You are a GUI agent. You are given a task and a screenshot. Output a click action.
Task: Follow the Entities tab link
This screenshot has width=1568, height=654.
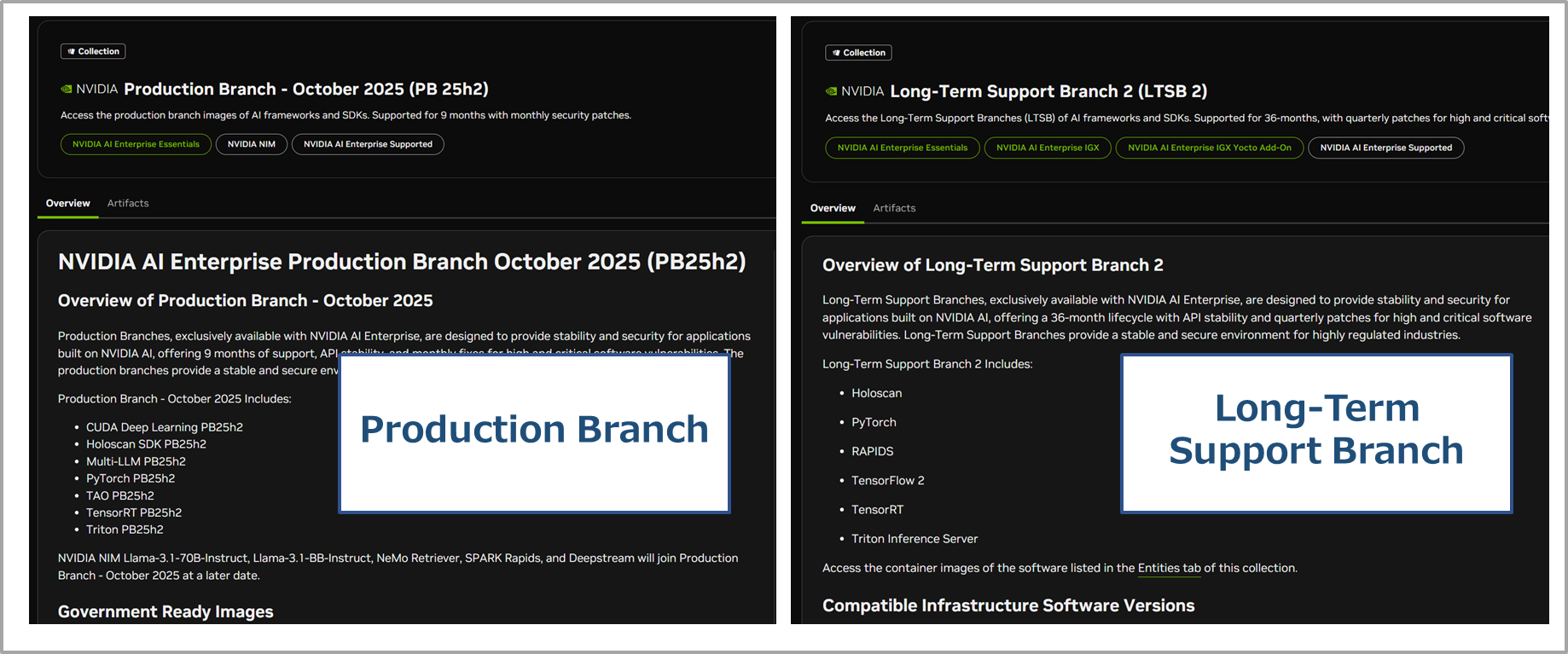point(1169,569)
